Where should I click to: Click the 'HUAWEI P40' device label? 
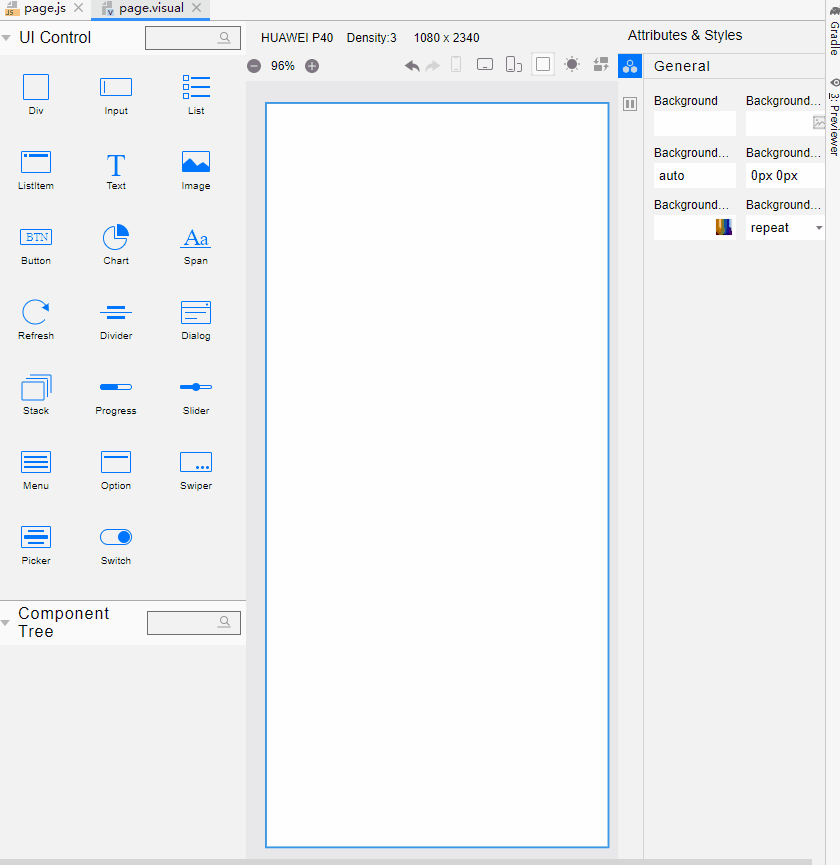coord(297,38)
